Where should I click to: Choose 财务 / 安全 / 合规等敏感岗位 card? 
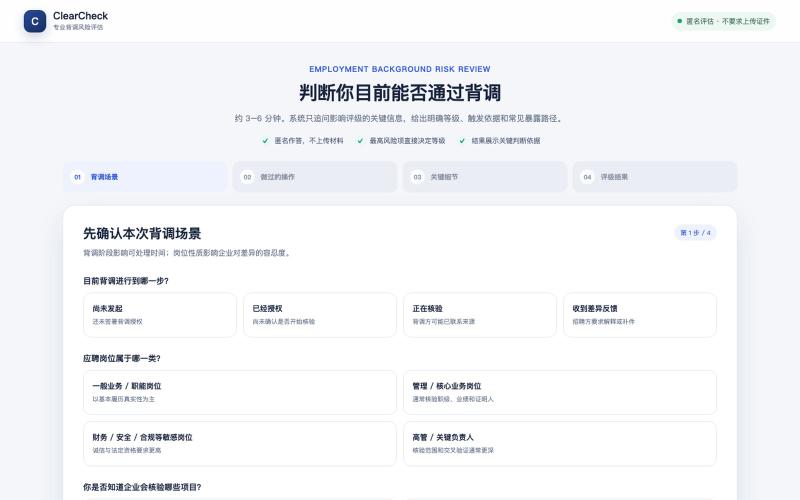(240, 444)
